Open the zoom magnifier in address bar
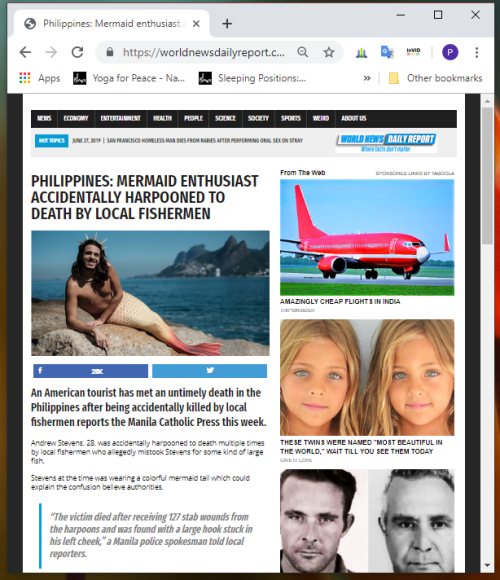Screen dimensions: 500x580 click(303, 52)
